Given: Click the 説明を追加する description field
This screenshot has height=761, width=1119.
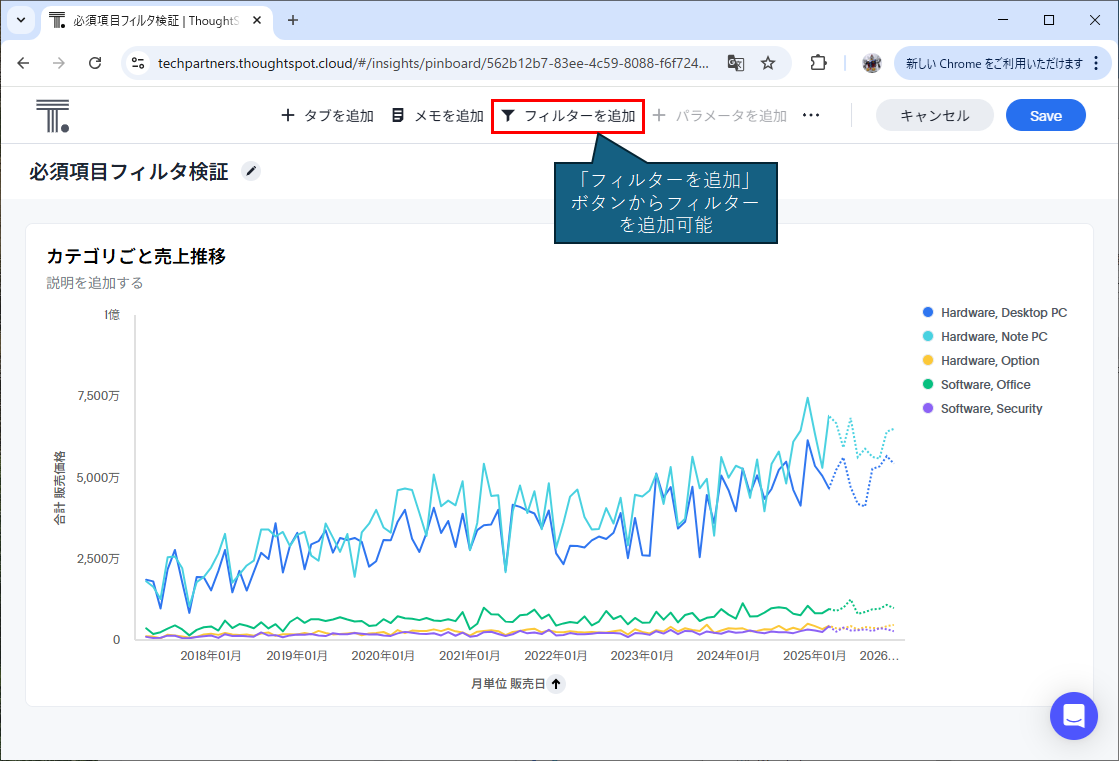Looking at the screenshot, I should coord(95,283).
